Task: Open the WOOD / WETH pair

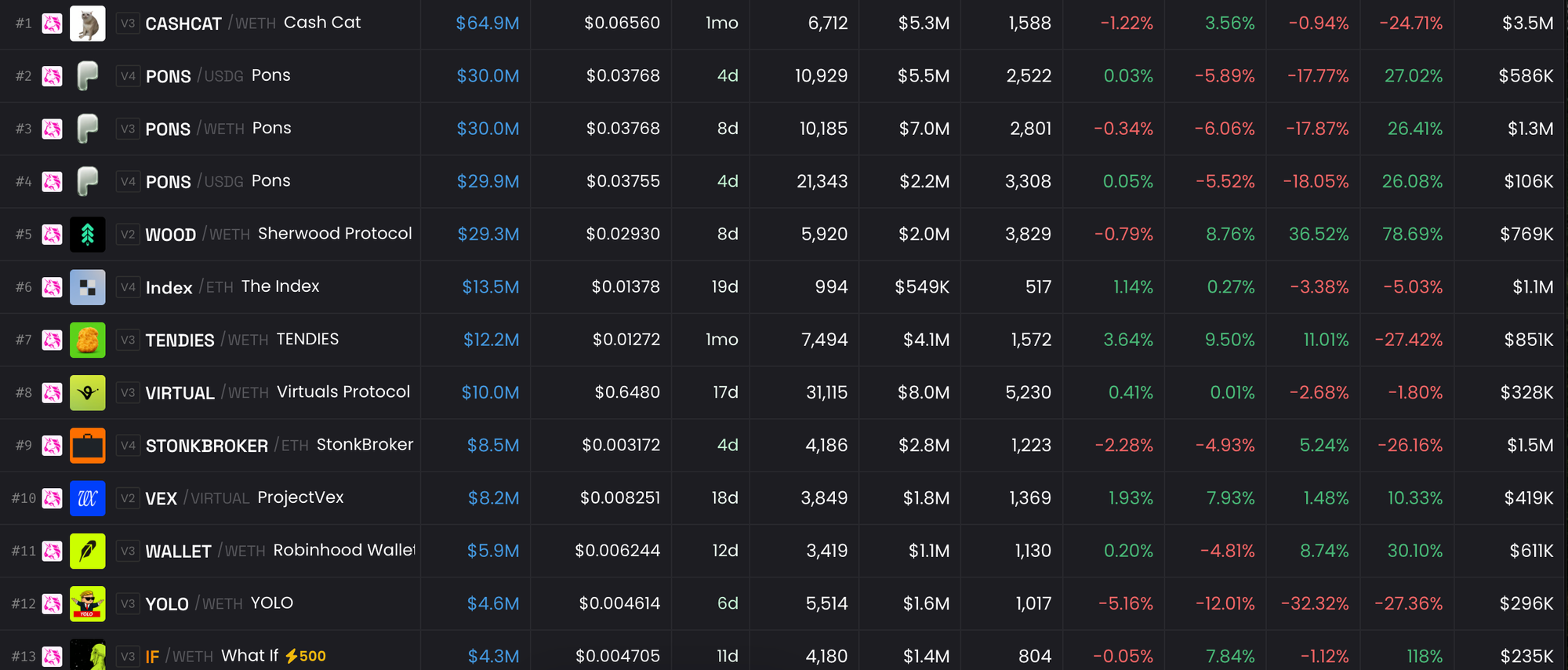Action: [198, 234]
